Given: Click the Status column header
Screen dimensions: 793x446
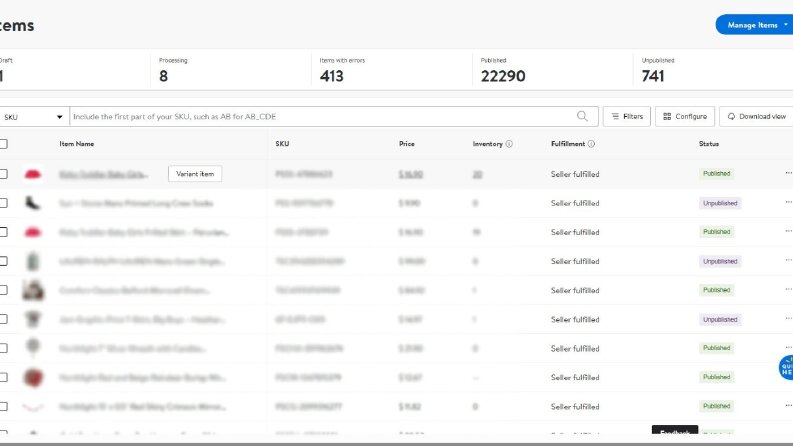Looking at the screenshot, I should [709, 144].
